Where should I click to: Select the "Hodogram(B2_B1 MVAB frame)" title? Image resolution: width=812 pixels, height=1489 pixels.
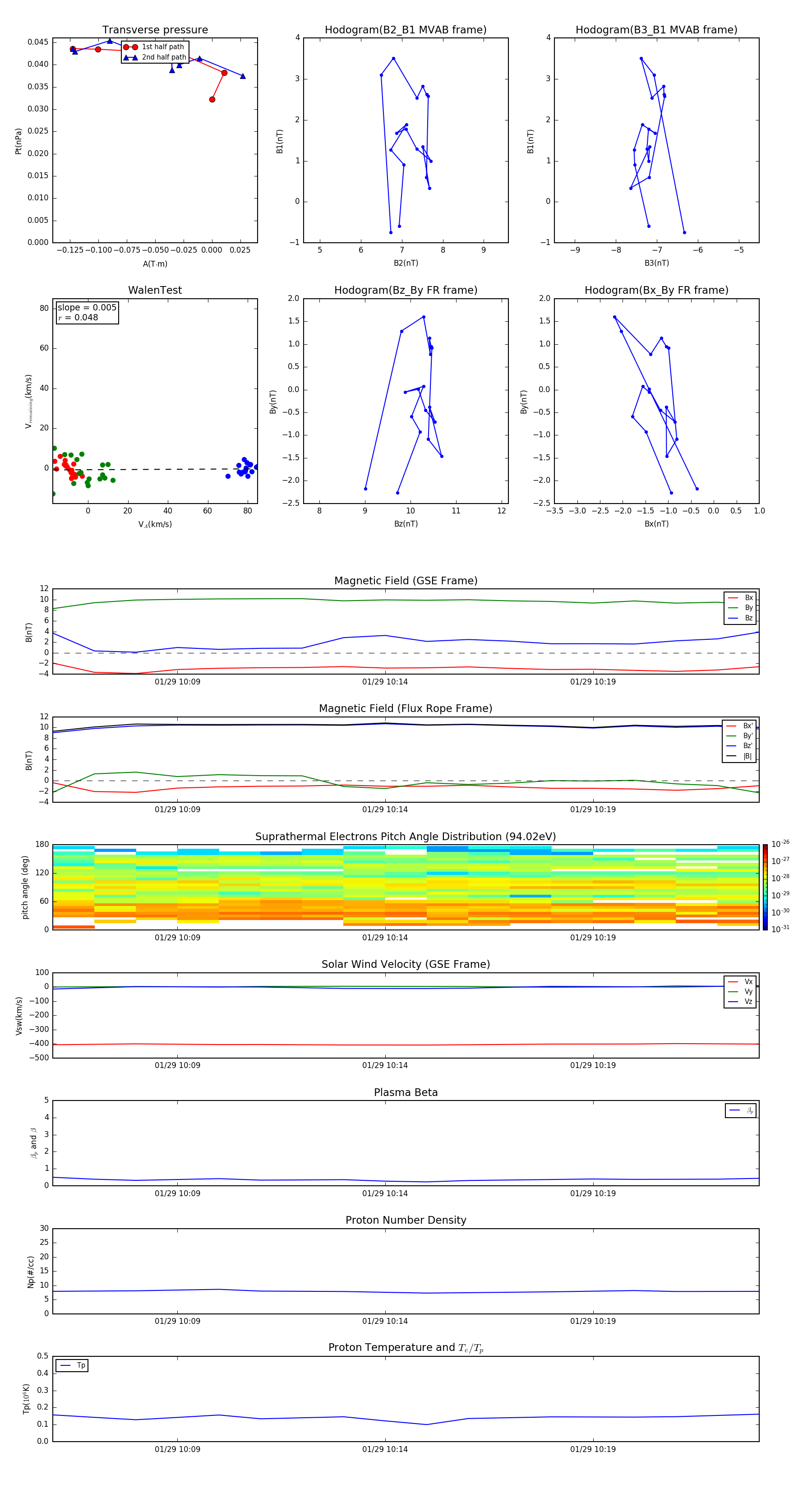point(406,30)
